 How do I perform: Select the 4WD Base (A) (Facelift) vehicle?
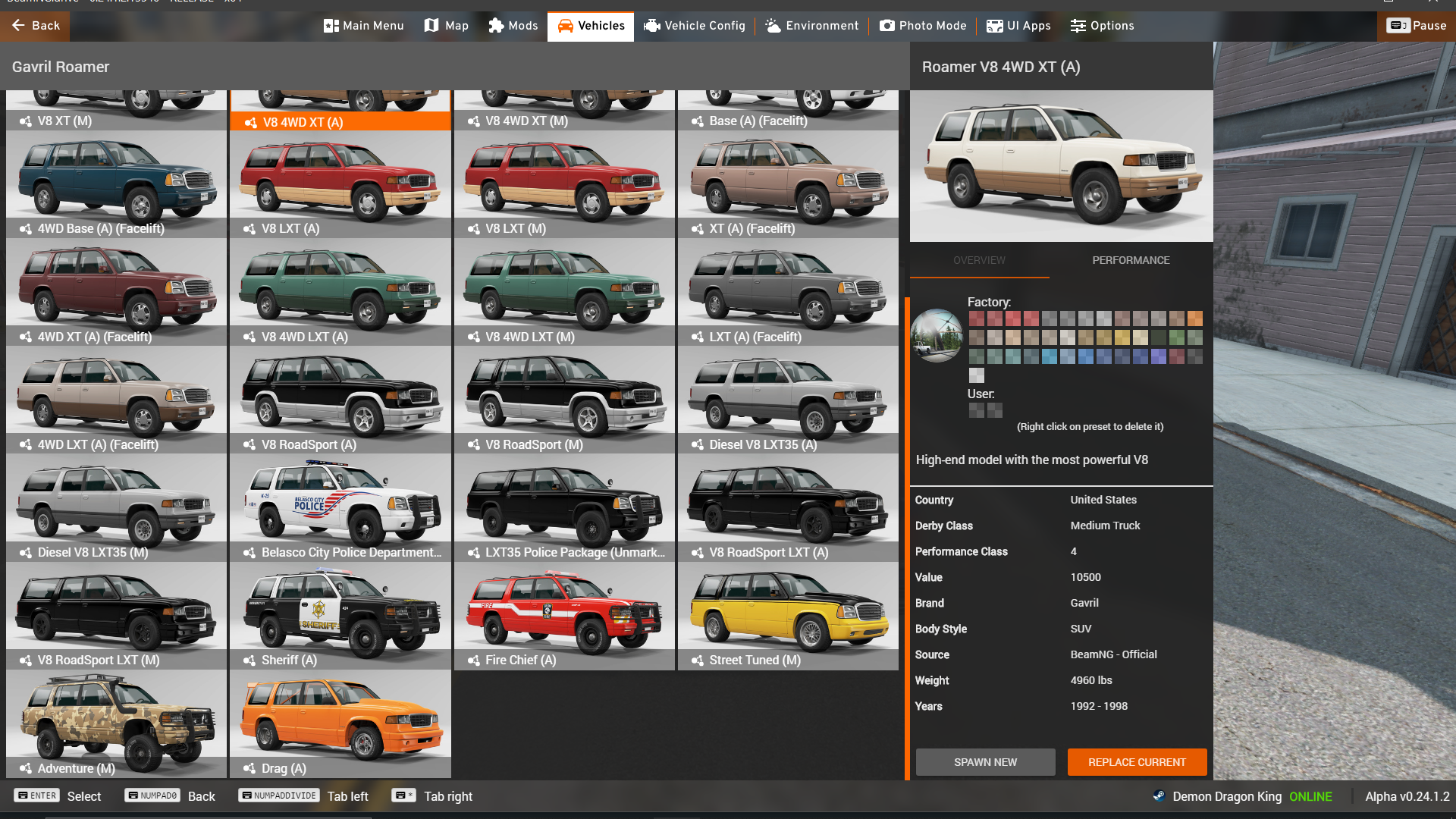click(x=116, y=184)
